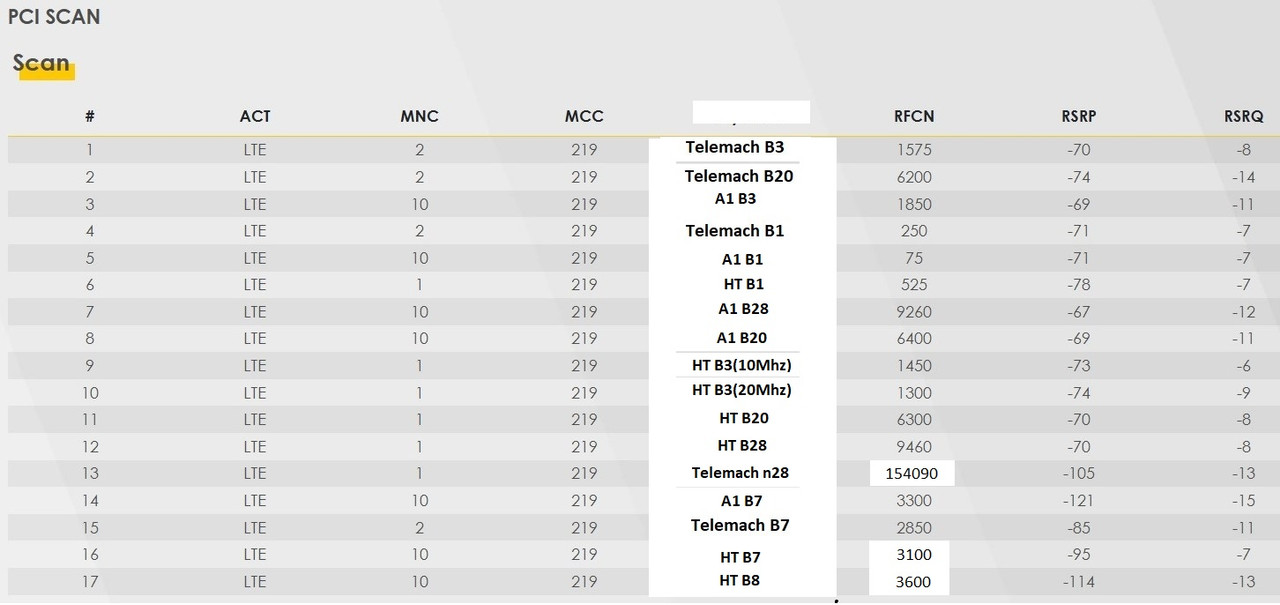This screenshot has height=605, width=1280.
Task: Click RSRP value -73
Action: point(1079,366)
